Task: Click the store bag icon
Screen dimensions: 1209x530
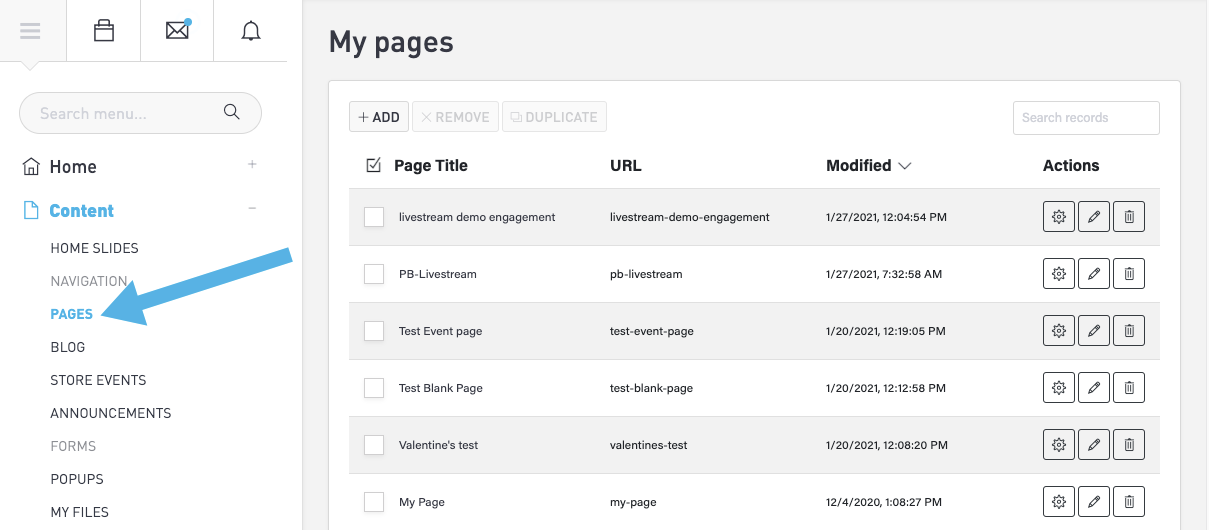Action: point(104,31)
